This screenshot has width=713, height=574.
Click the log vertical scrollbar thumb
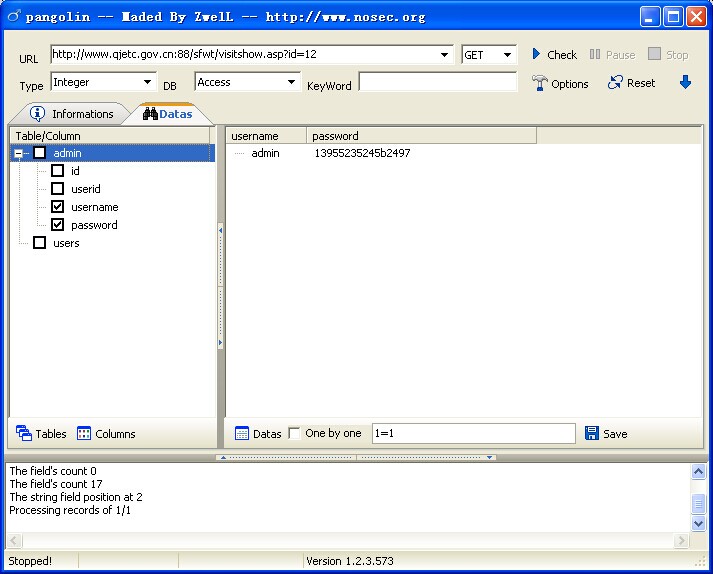tap(698, 504)
